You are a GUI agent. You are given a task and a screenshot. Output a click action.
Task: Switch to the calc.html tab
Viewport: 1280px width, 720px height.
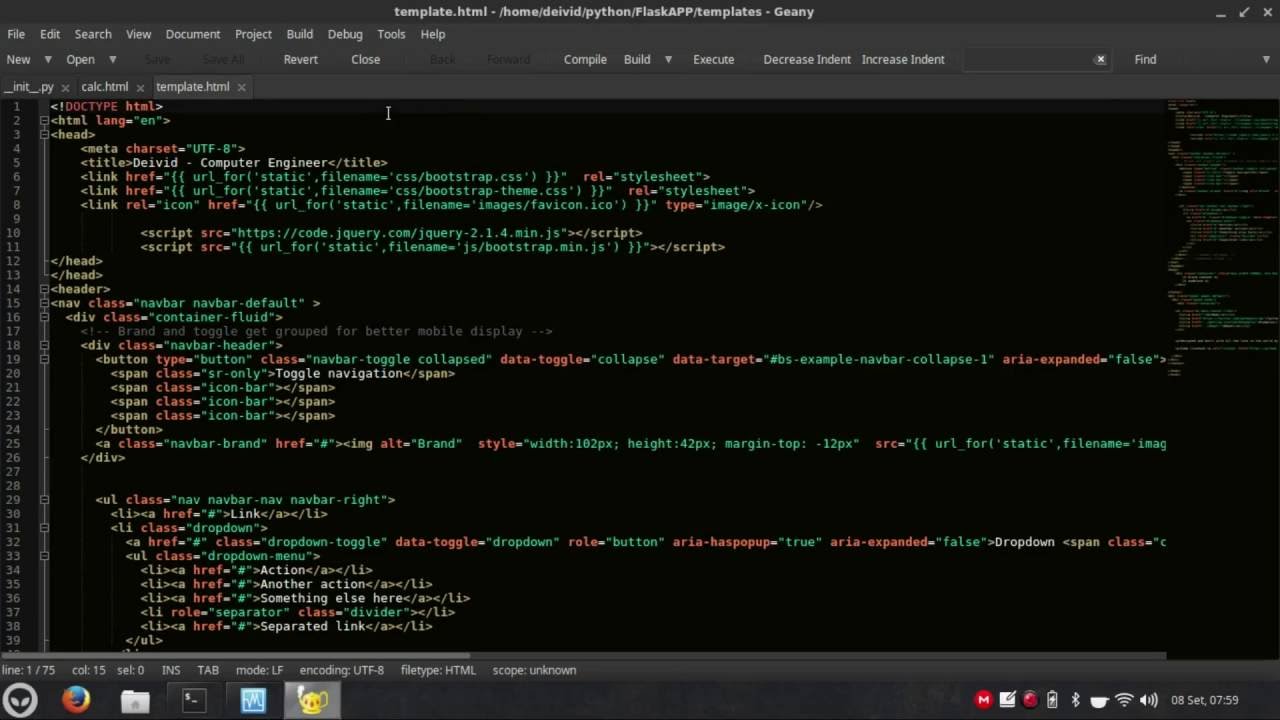click(105, 87)
